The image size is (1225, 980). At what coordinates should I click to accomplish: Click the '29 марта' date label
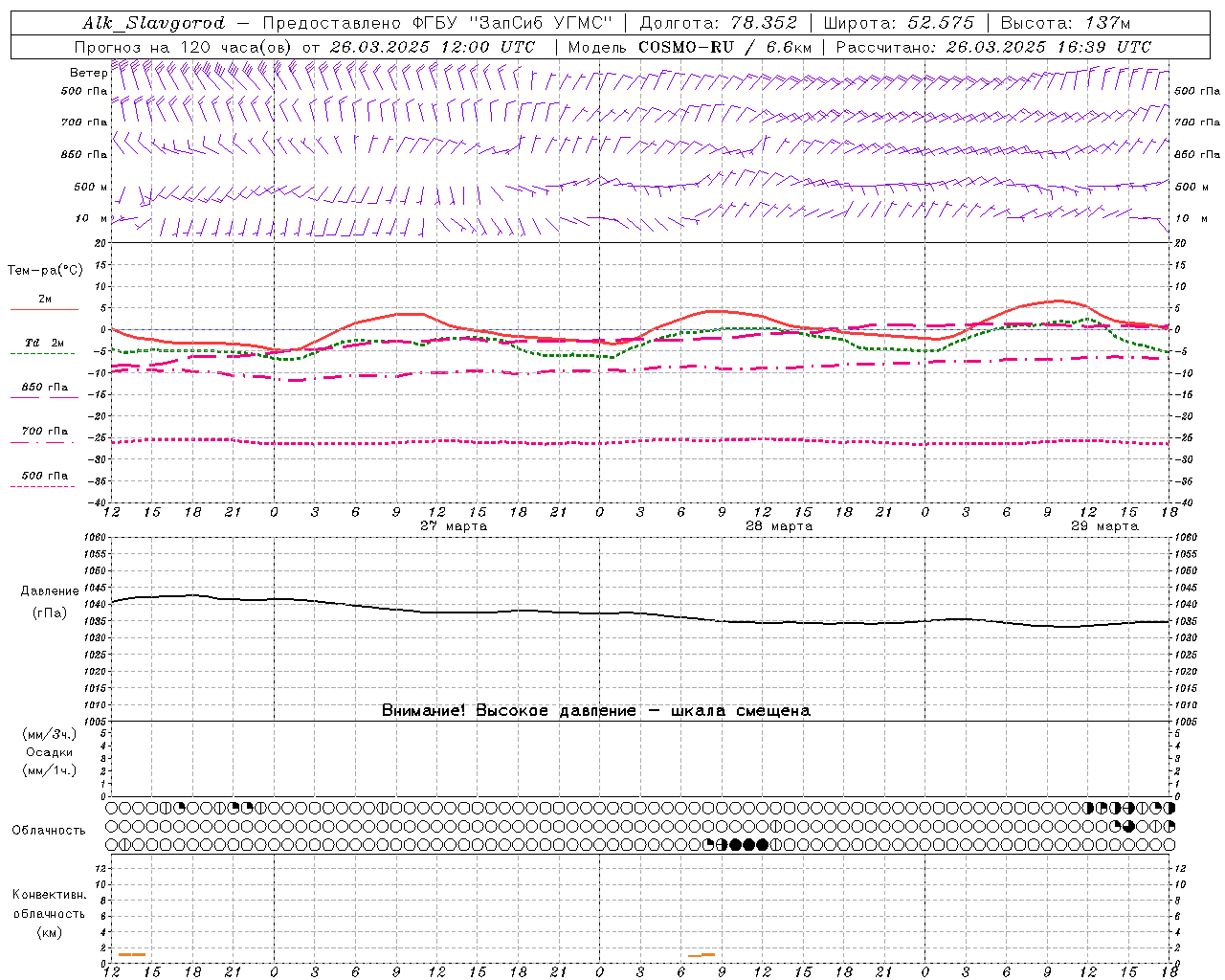tap(1104, 526)
